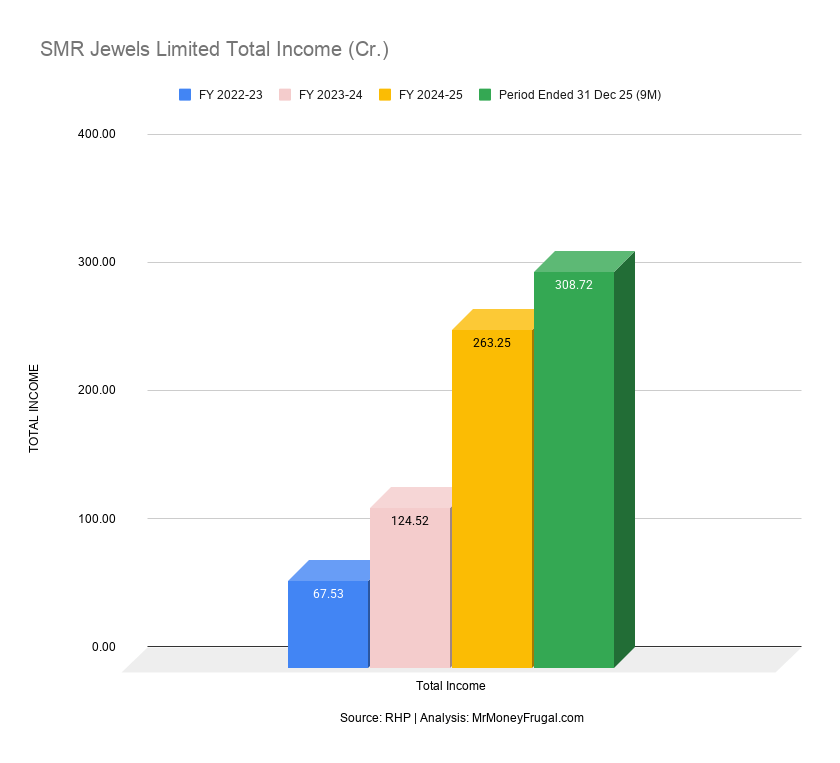Click the Source: RHP attribution text
The height and width of the screenshot is (763, 840).
462,718
